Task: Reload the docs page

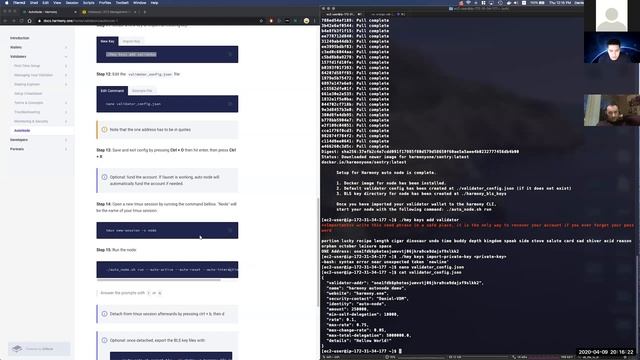Action: coord(21,20)
